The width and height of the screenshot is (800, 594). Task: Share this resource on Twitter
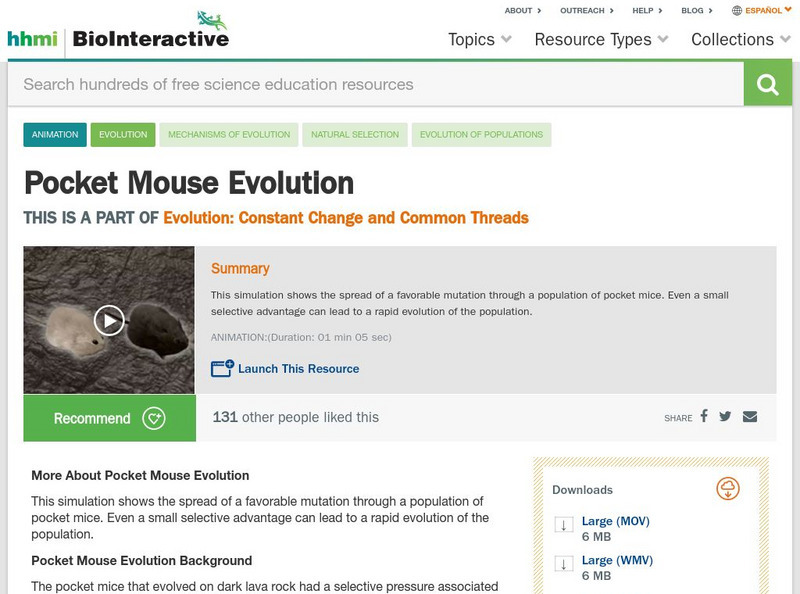pyautogui.click(x=725, y=416)
